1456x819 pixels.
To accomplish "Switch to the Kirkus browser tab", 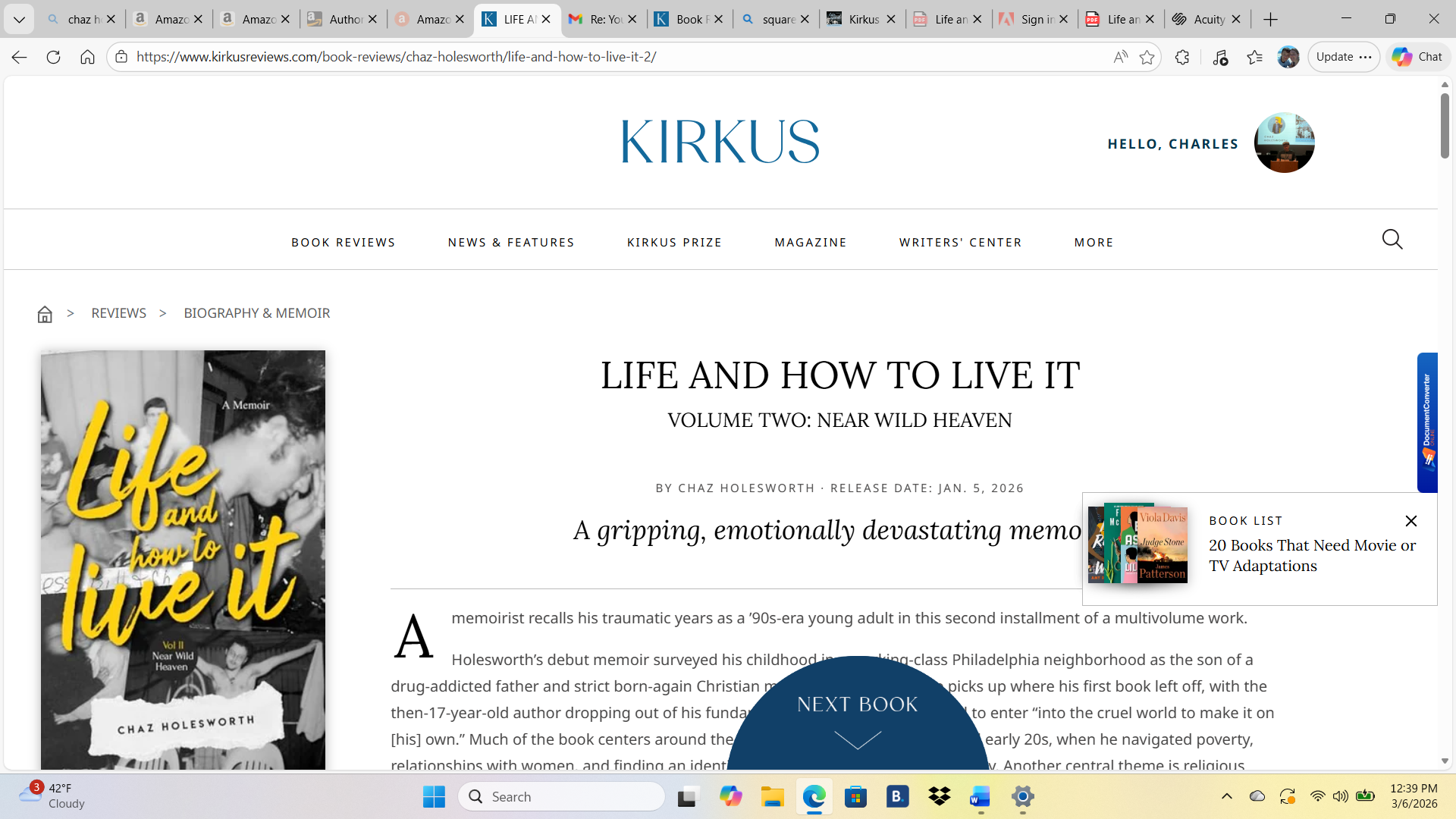I will tap(861, 19).
